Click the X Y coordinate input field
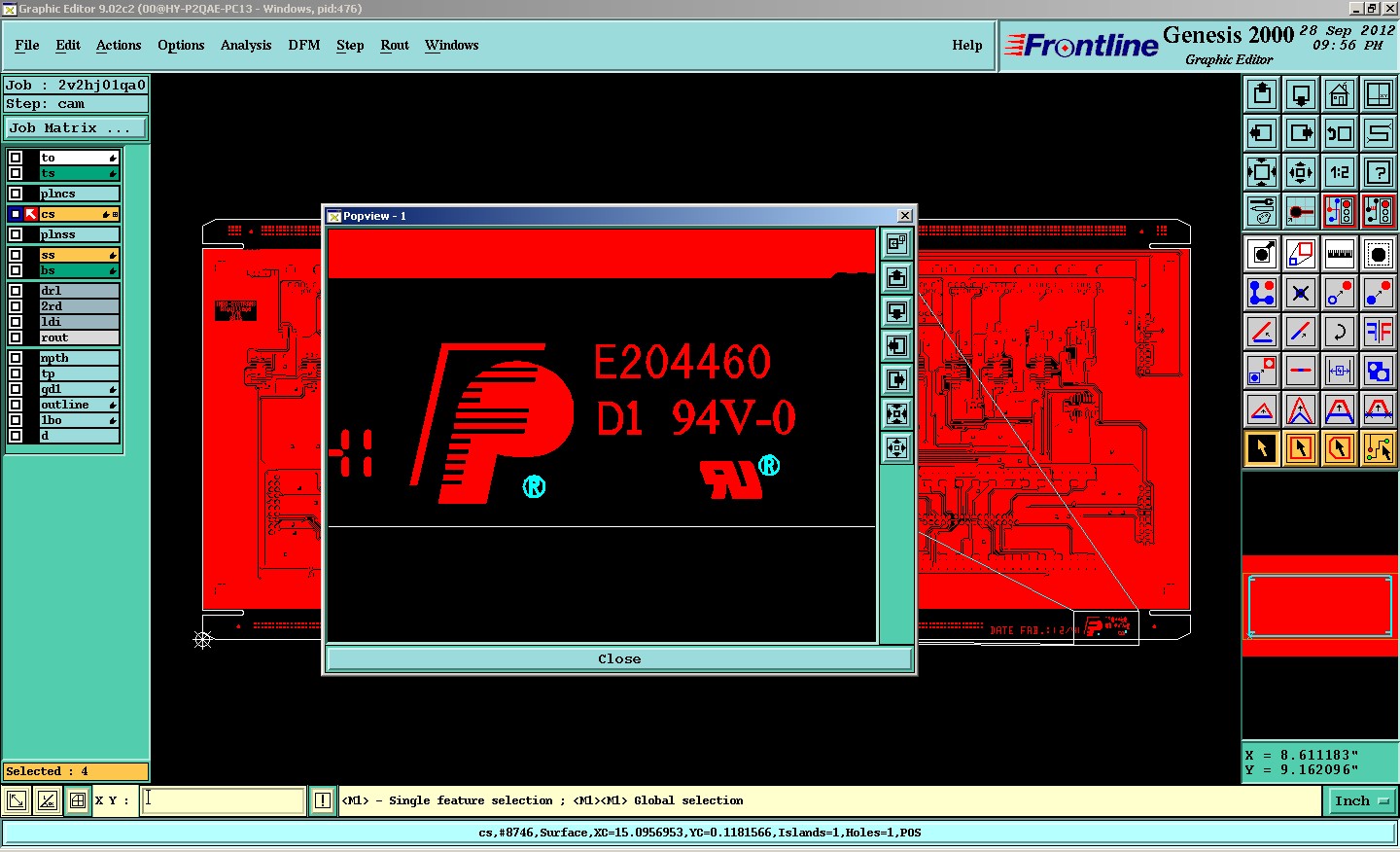Image resolution: width=1400 pixels, height=852 pixels. click(224, 801)
